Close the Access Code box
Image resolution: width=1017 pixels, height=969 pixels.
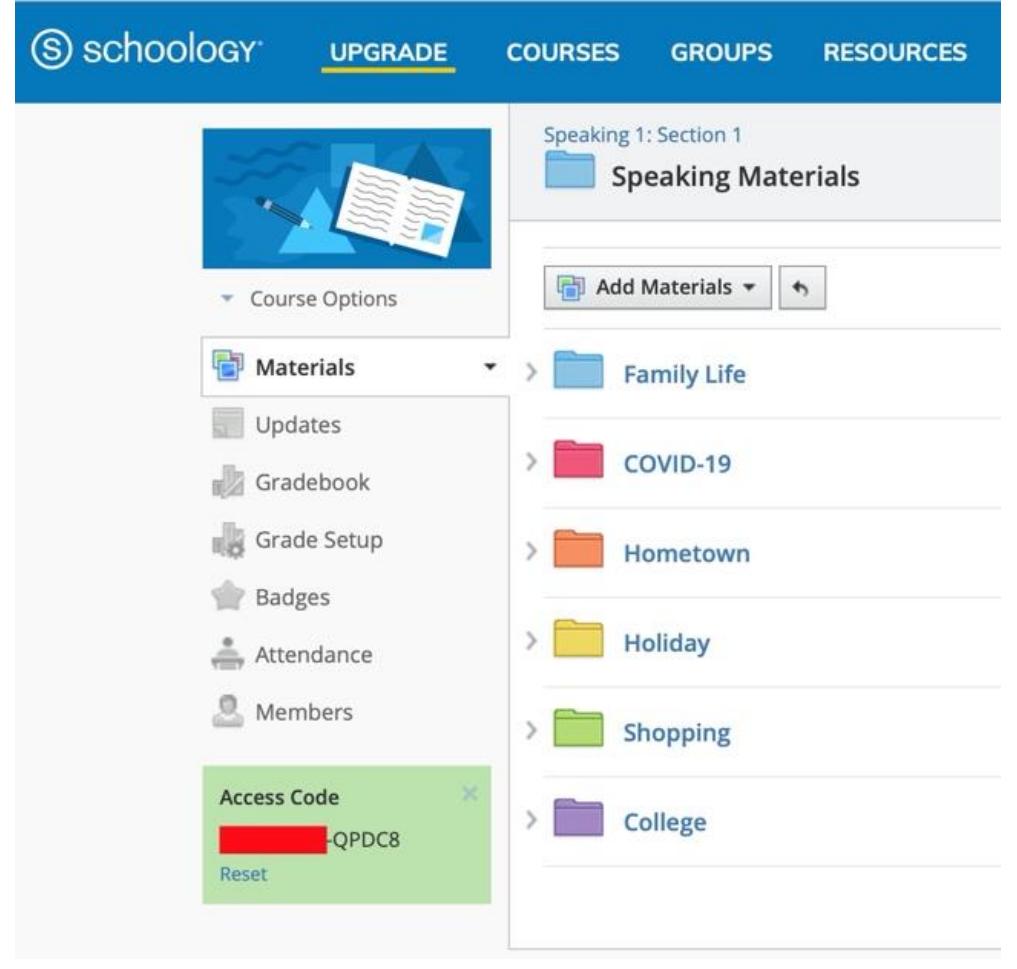click(x=470, y=794)
